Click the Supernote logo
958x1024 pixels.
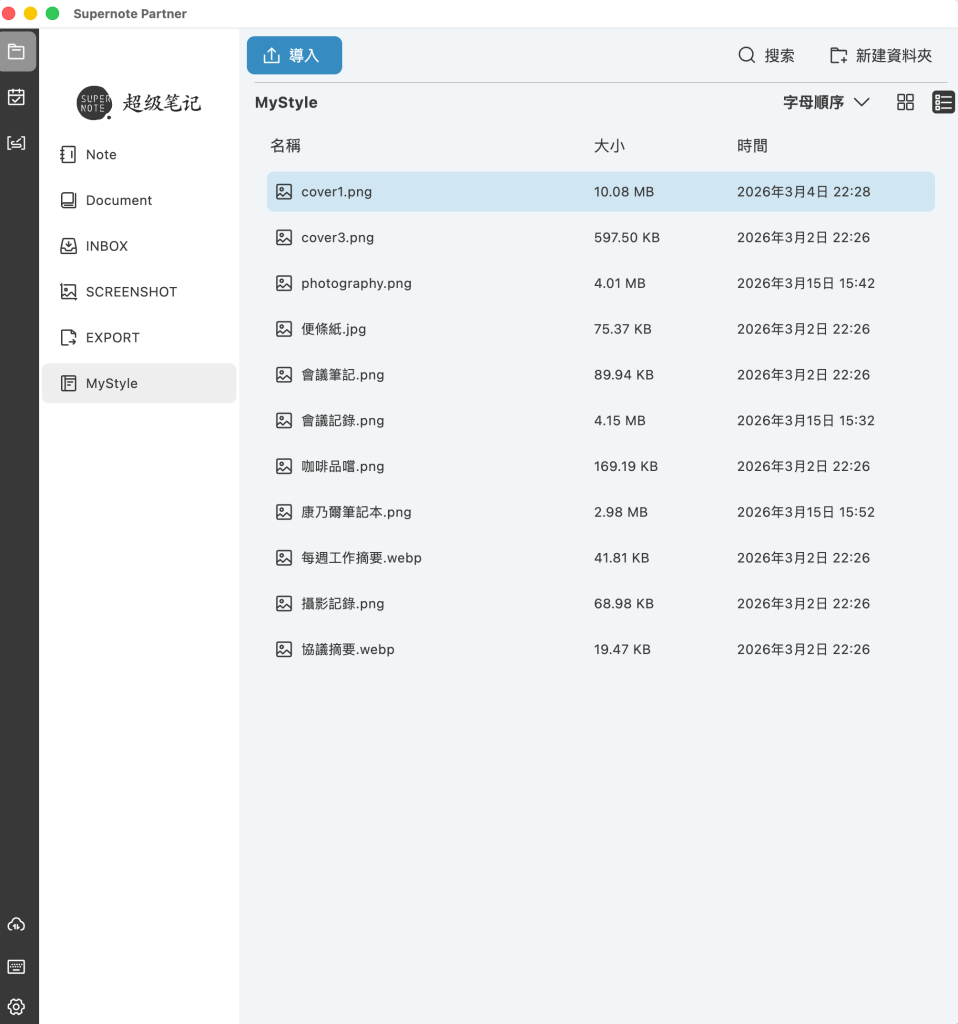(x=138, y=103)
